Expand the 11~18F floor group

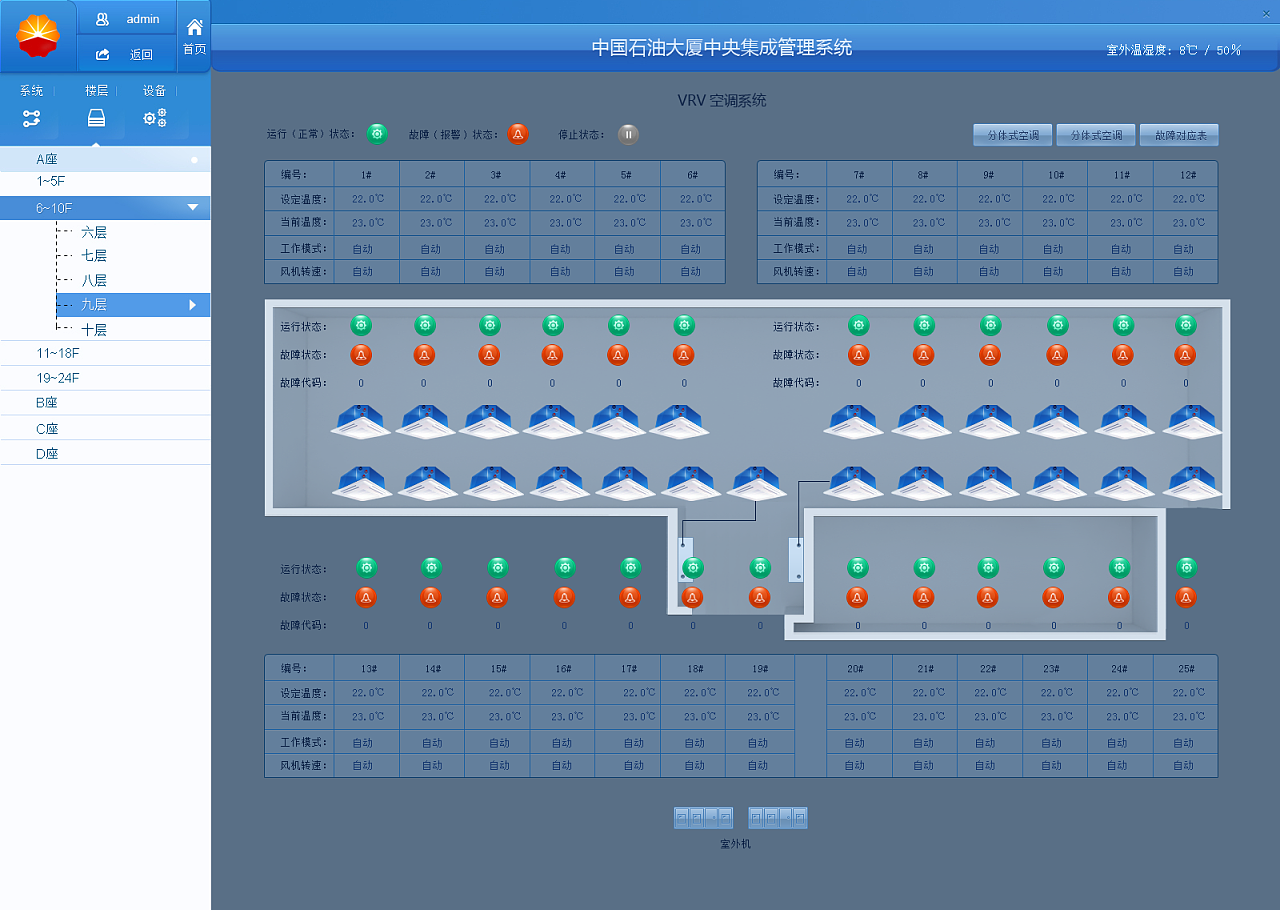pyautogui.click(x=105, y=353)
